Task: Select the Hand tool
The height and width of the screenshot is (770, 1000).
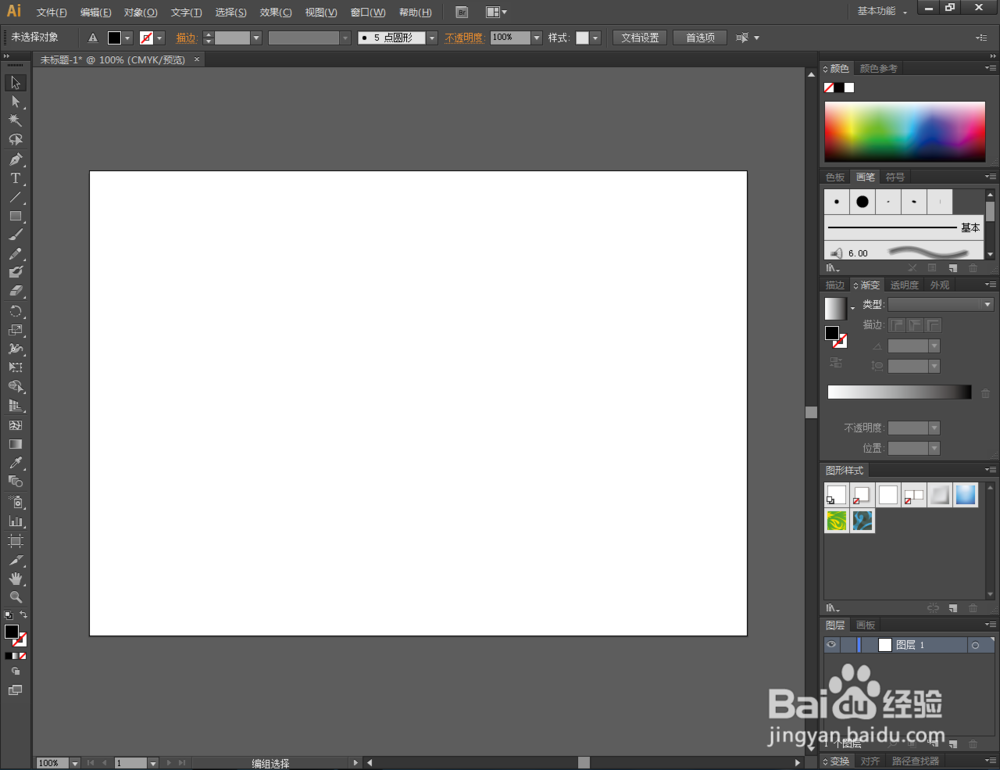Action: [15, 579]
